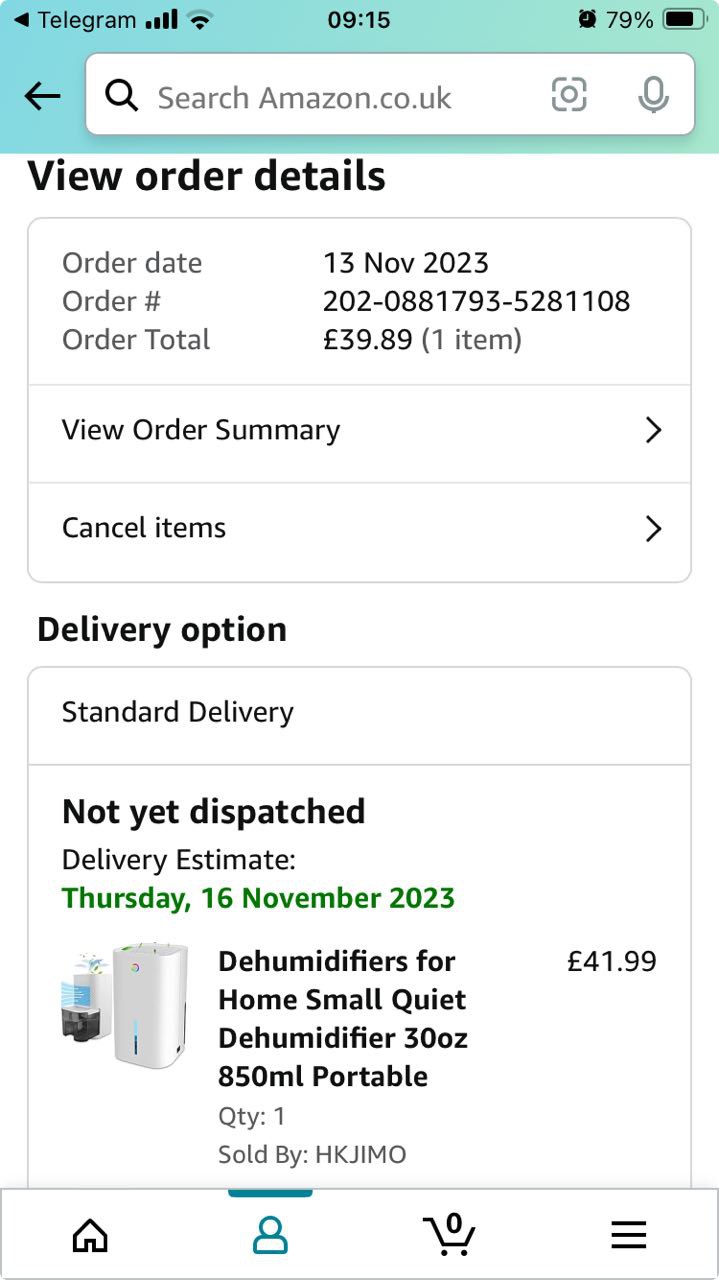Open the Dehumidifiers for Home product title
This screenshot has height=1280, width=719.
click(342, 1018)
